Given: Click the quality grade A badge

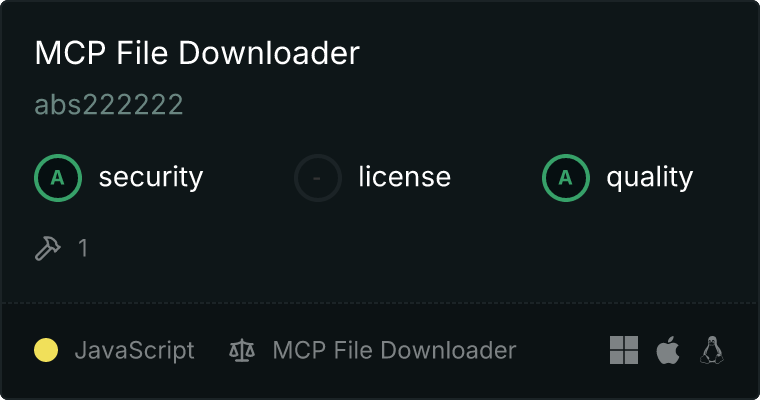Looking at the screenshot, I should 566,178.
